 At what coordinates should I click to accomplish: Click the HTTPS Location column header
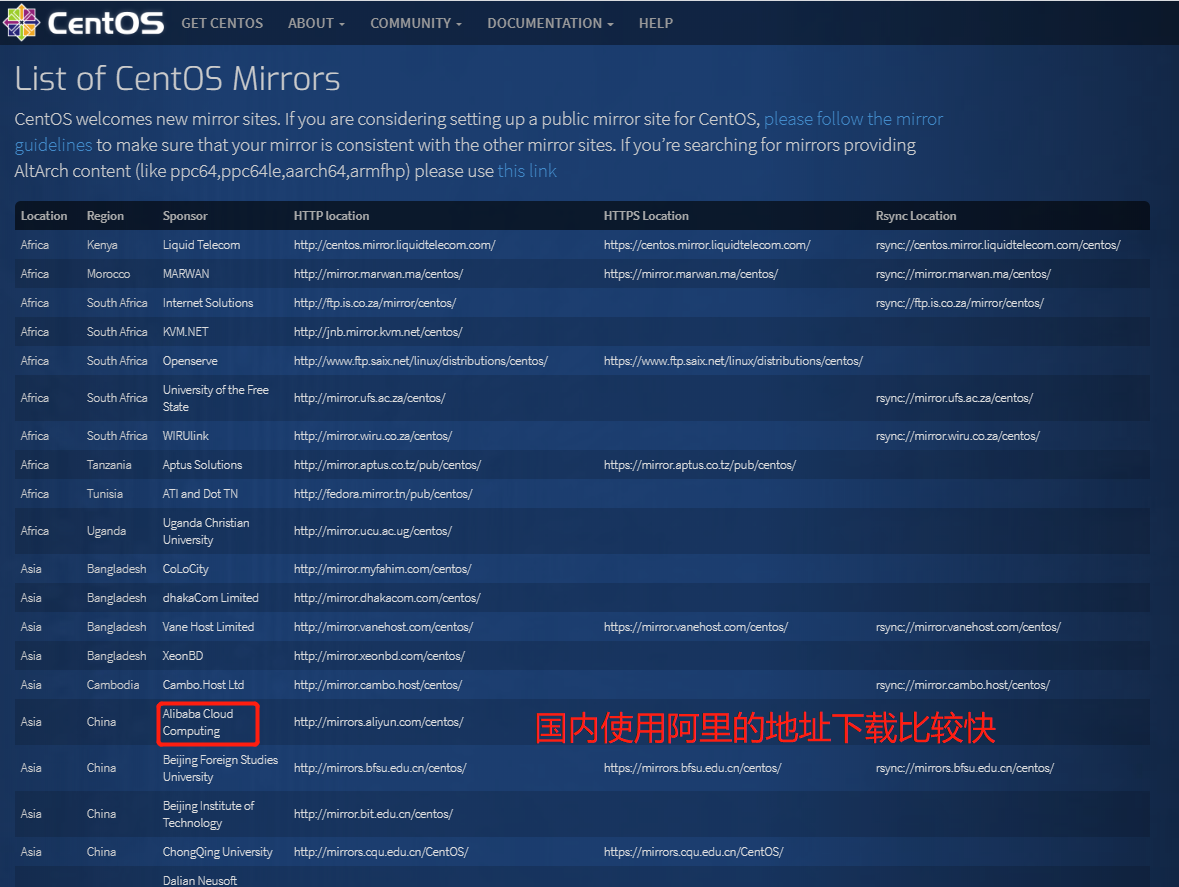[x=646, y=216]
